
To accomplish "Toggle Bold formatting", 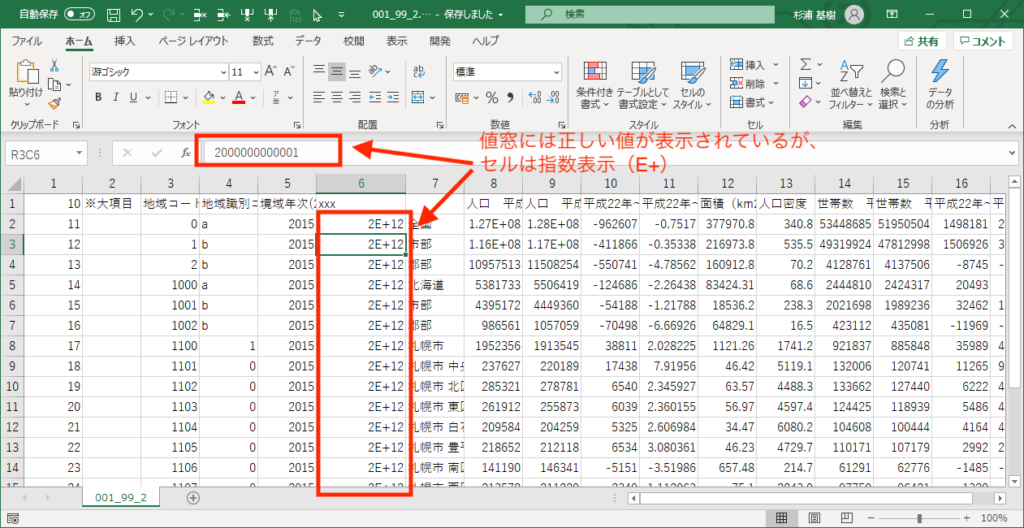I will pyautogui.click(x=99, y=97).
